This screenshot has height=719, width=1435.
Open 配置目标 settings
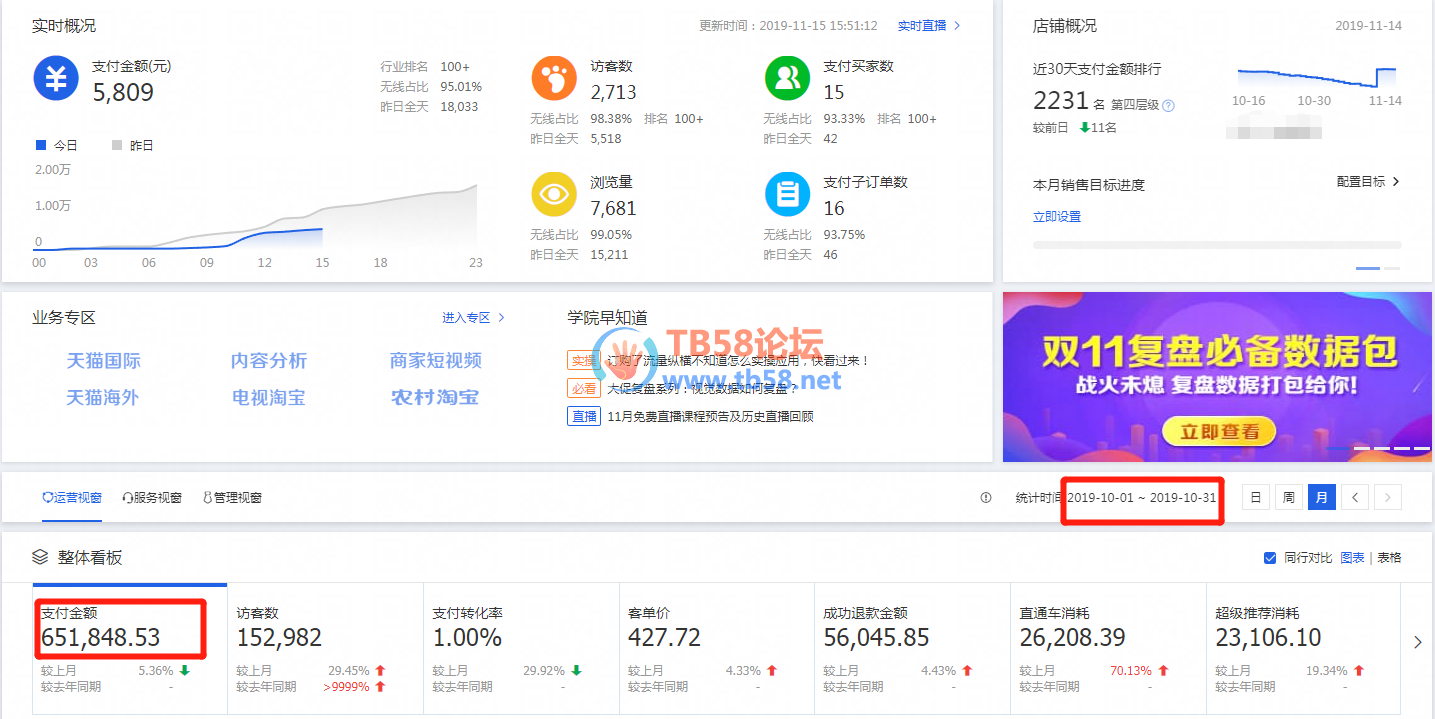(1369, 182)
